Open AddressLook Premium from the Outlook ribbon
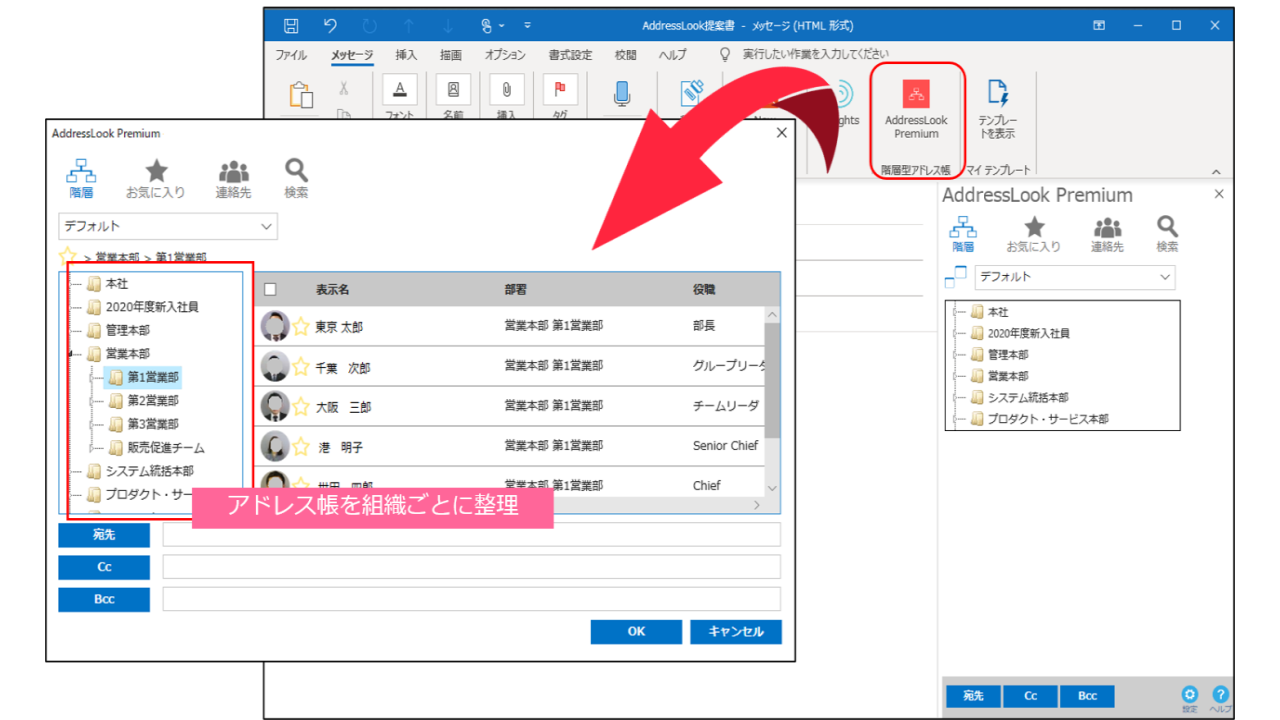Viewport: 1280px width, 720px height. pyautogui.click(x=916, y=109)
